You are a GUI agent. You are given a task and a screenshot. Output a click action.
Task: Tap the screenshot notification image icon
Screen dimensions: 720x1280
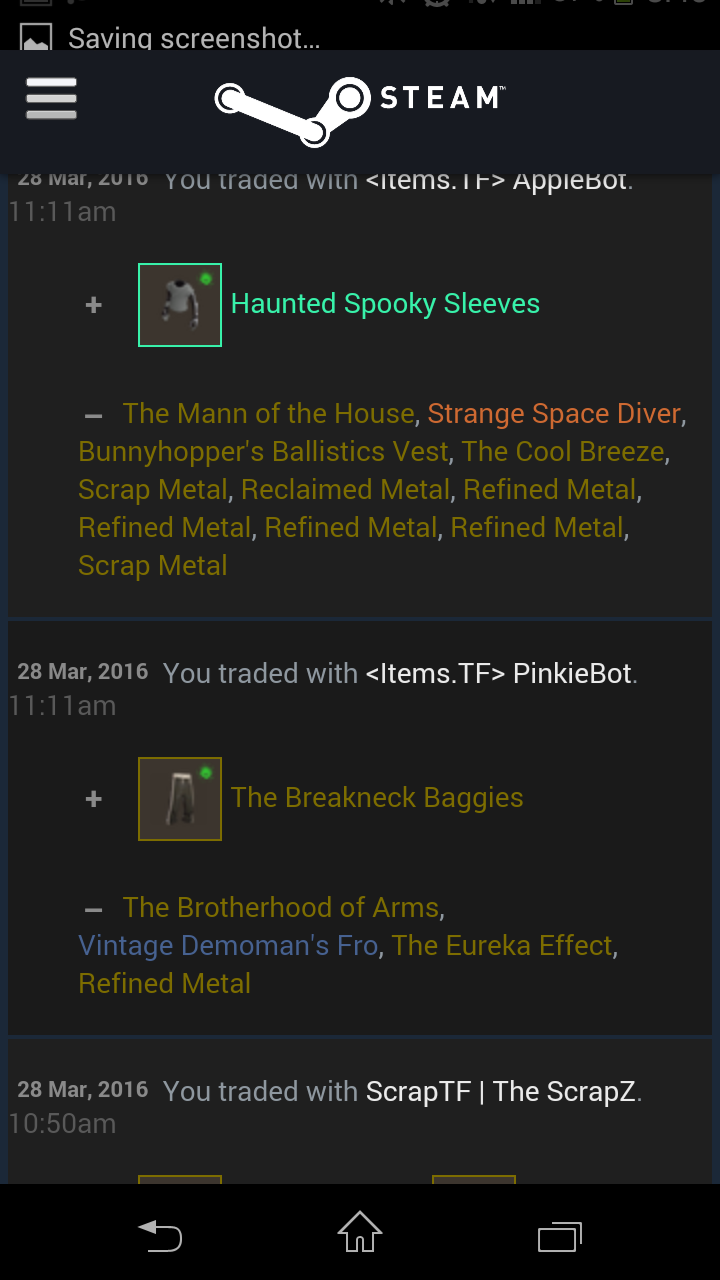(36, 40)
